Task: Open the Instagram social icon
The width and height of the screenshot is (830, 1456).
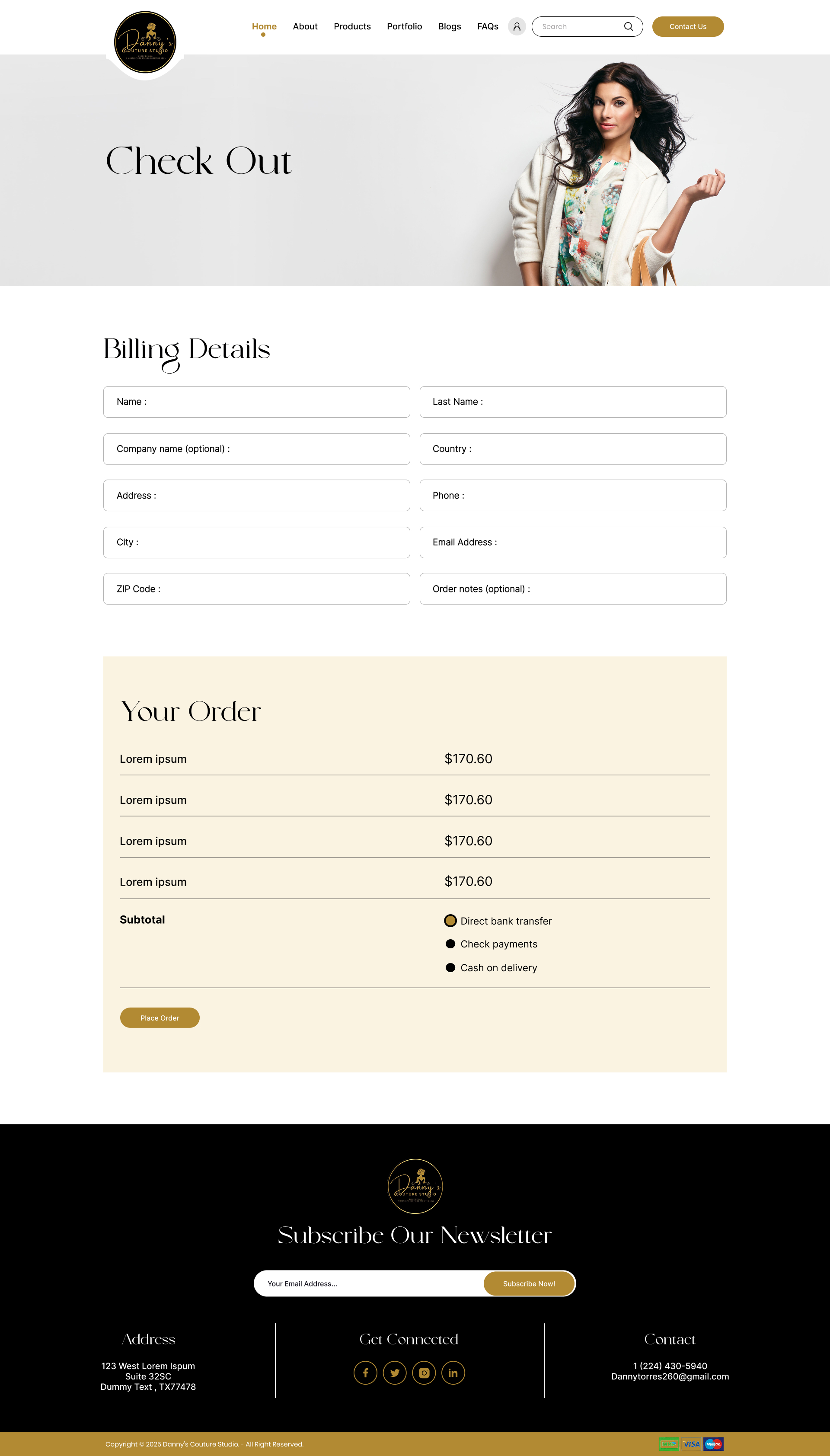Action: (x=424, y=1373)
